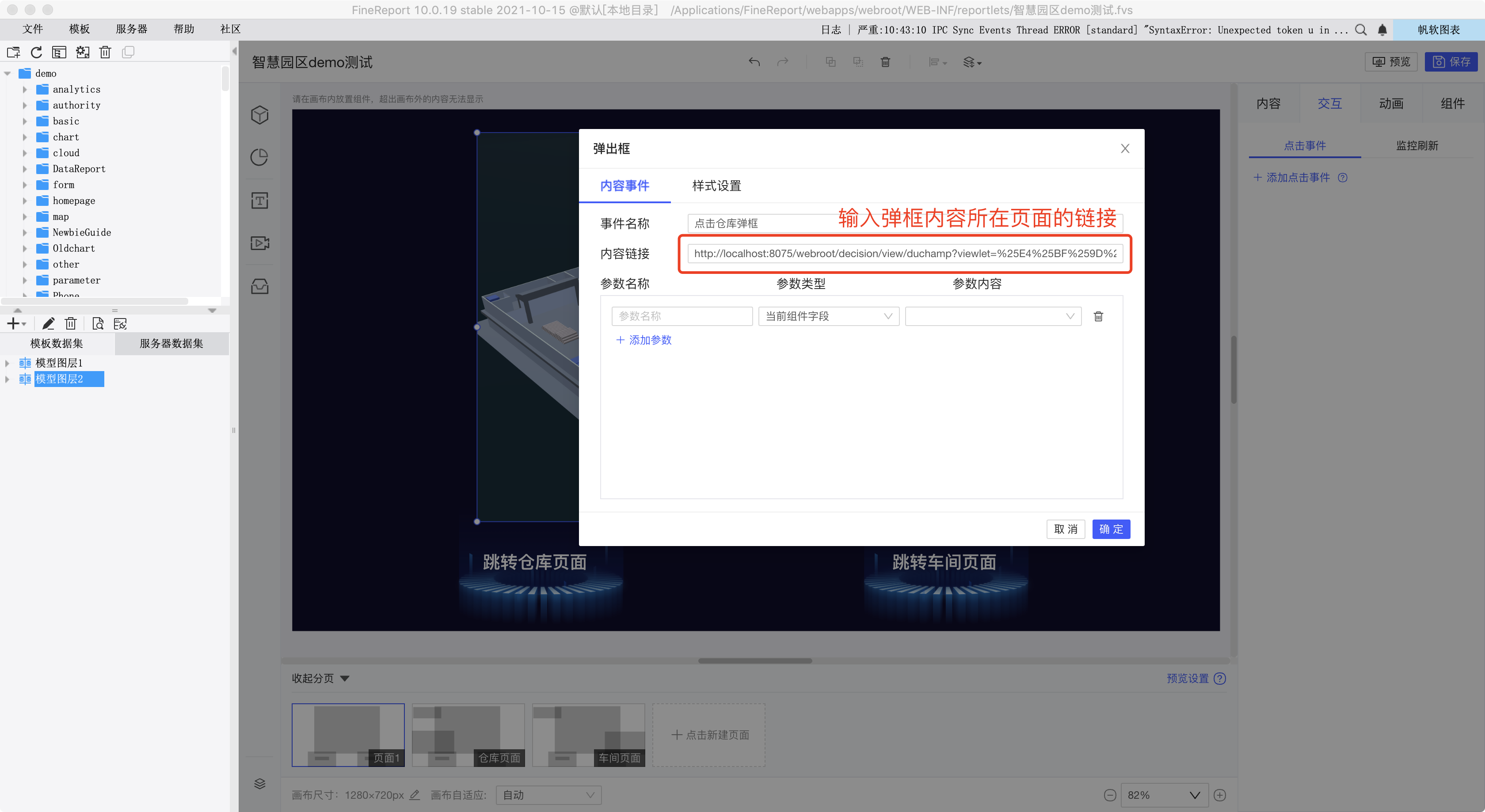Click the search icon in top bar
Screen dimensions: 1485x812
coord(1360,30)
